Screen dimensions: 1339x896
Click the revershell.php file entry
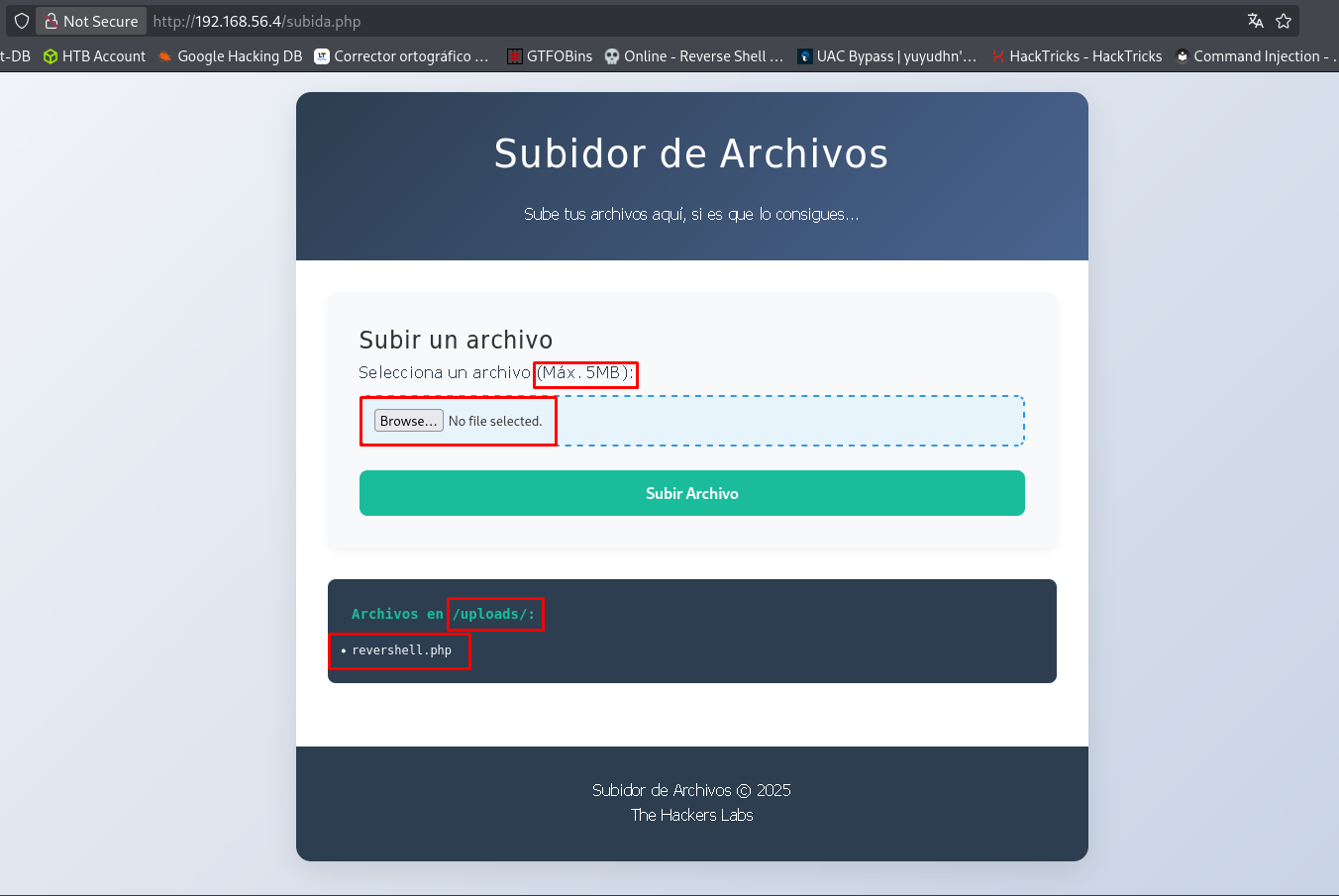pos(401,650)
